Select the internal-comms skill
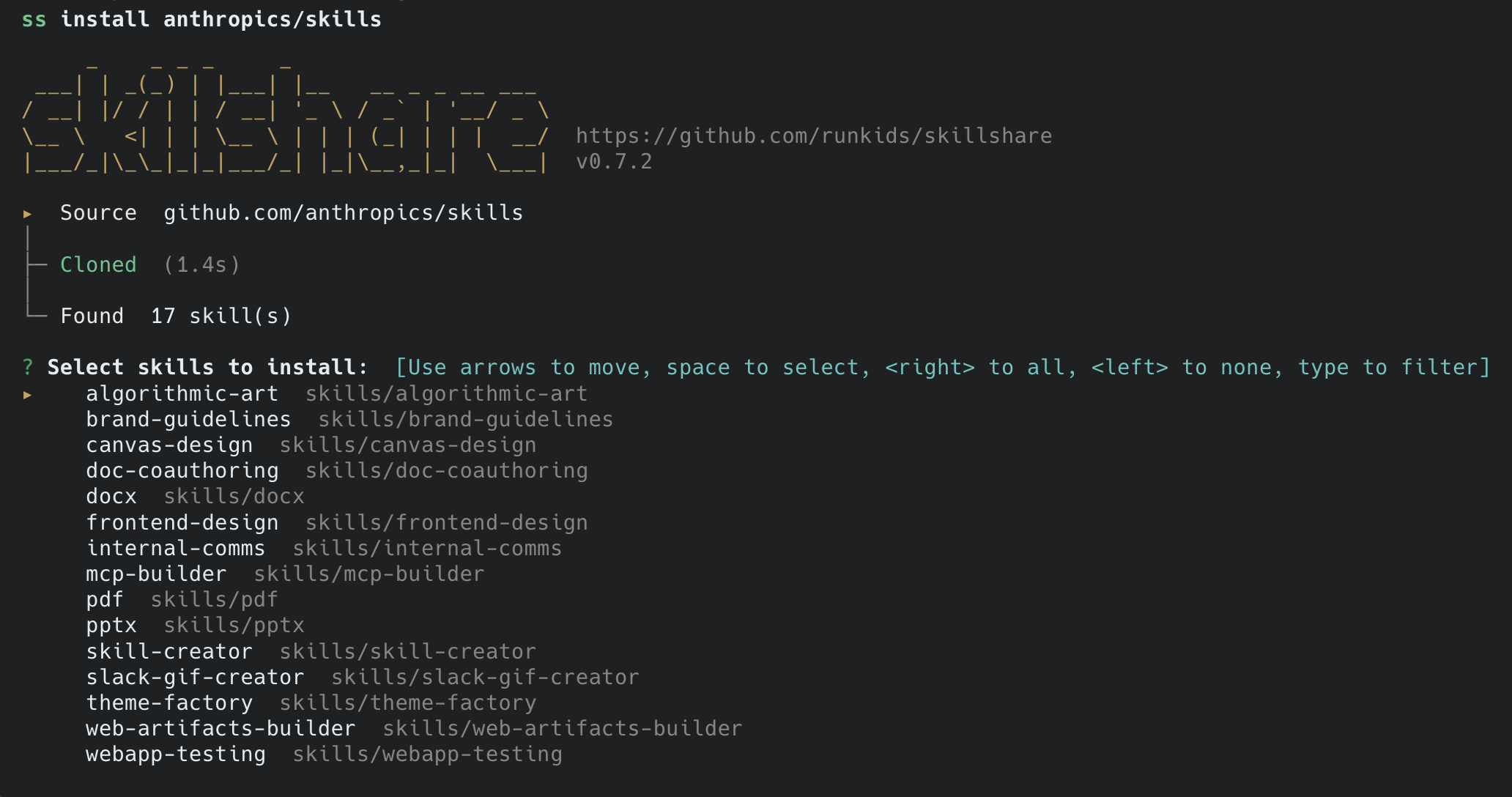The height and width of the screenshot is (797, 1512). pos(176,547)
